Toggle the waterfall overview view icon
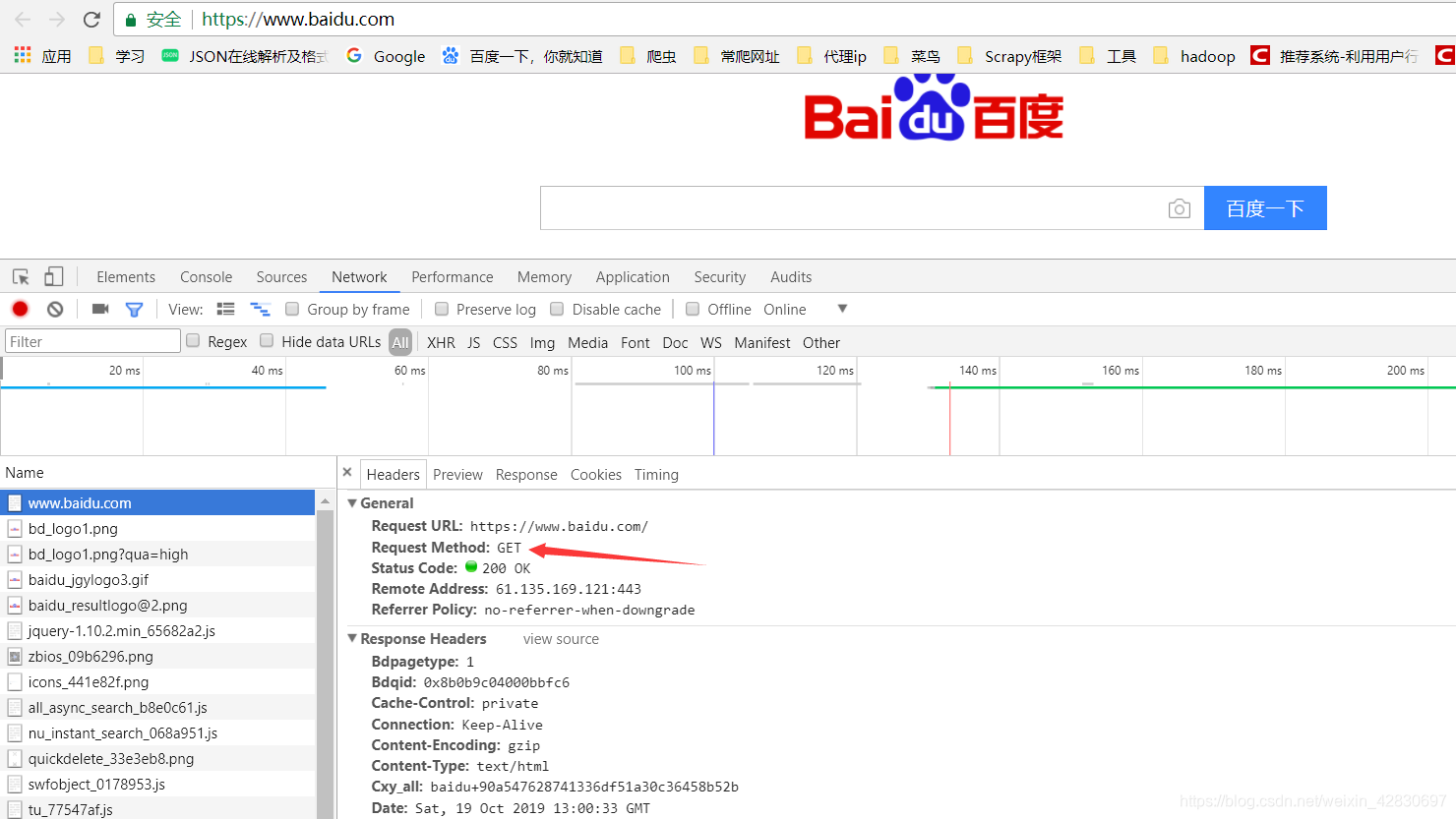Image resolution: width=1456 pixels, height=819 pixels. click(x=260, y=309)
